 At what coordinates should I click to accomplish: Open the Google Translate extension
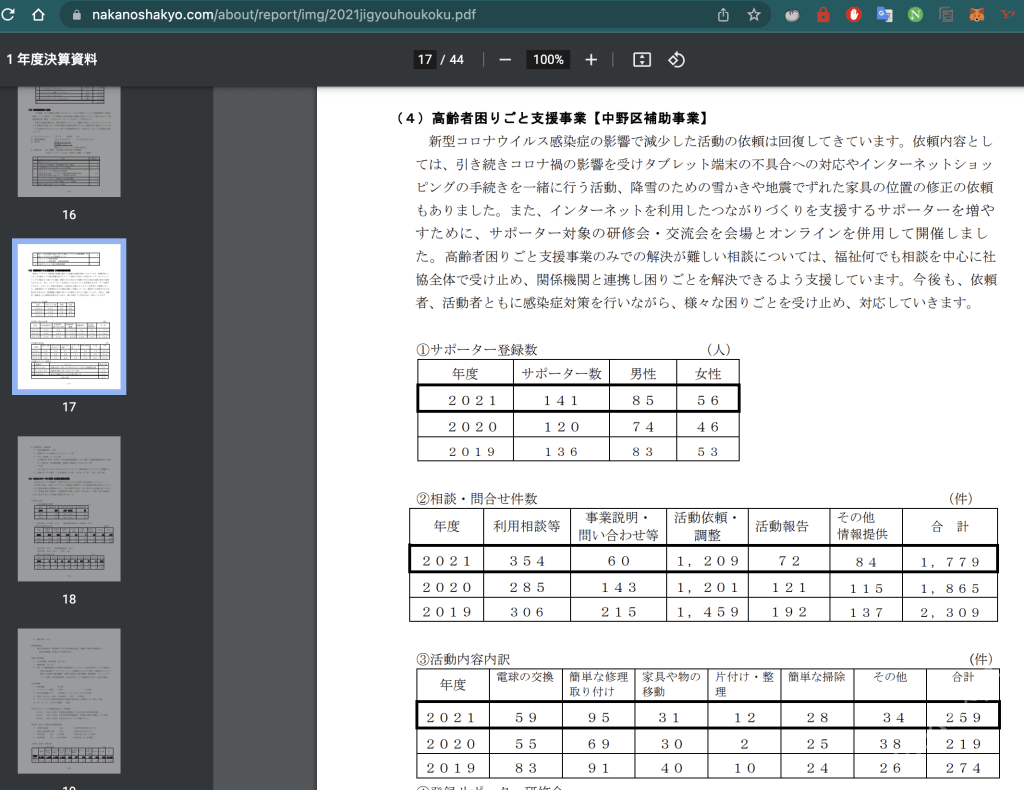(x=884, y=15)
